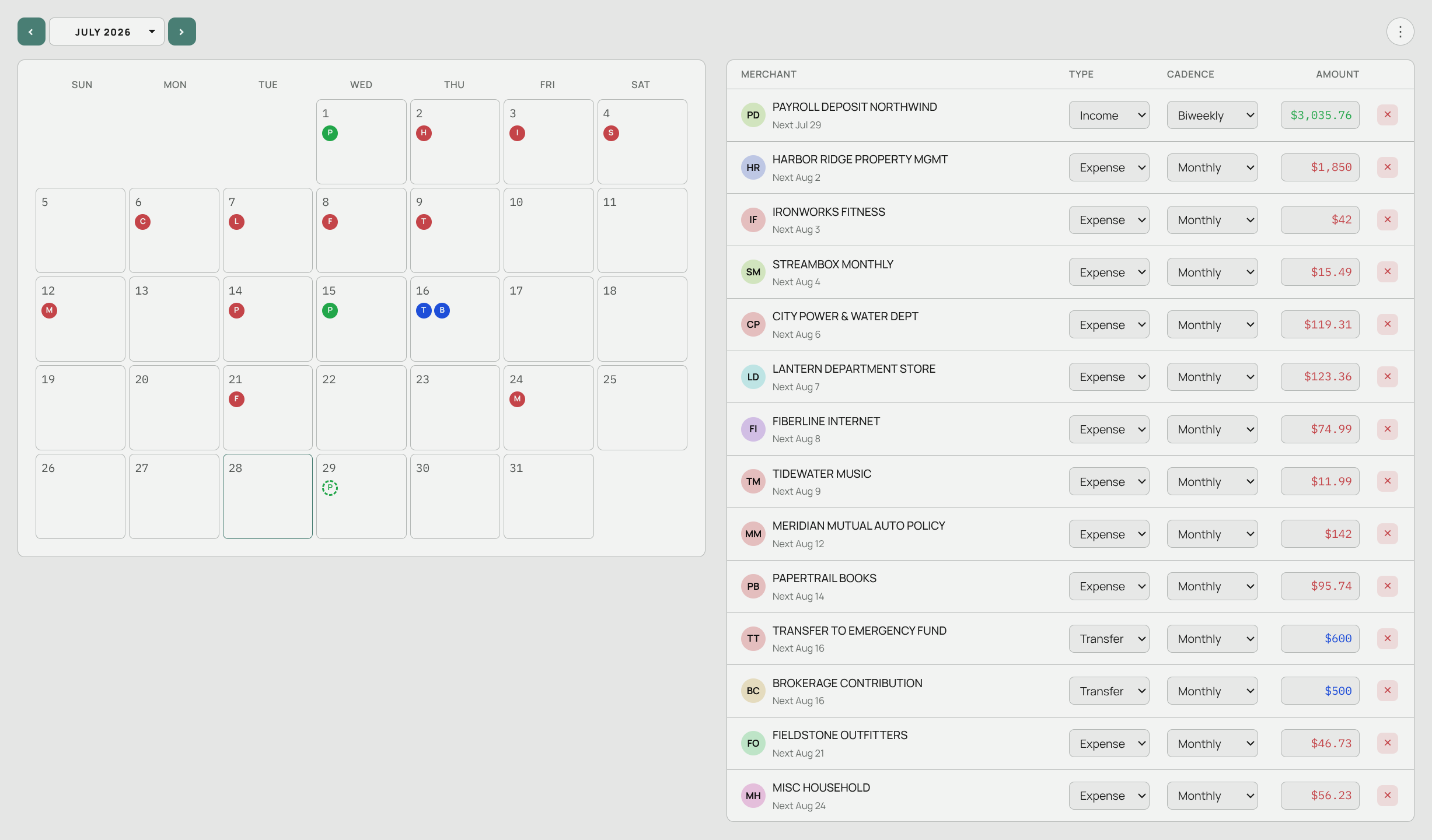The image size is (1432, 840).
Task: Edit the $600 emergency fund amount
Action: (x=1320, y=639)
